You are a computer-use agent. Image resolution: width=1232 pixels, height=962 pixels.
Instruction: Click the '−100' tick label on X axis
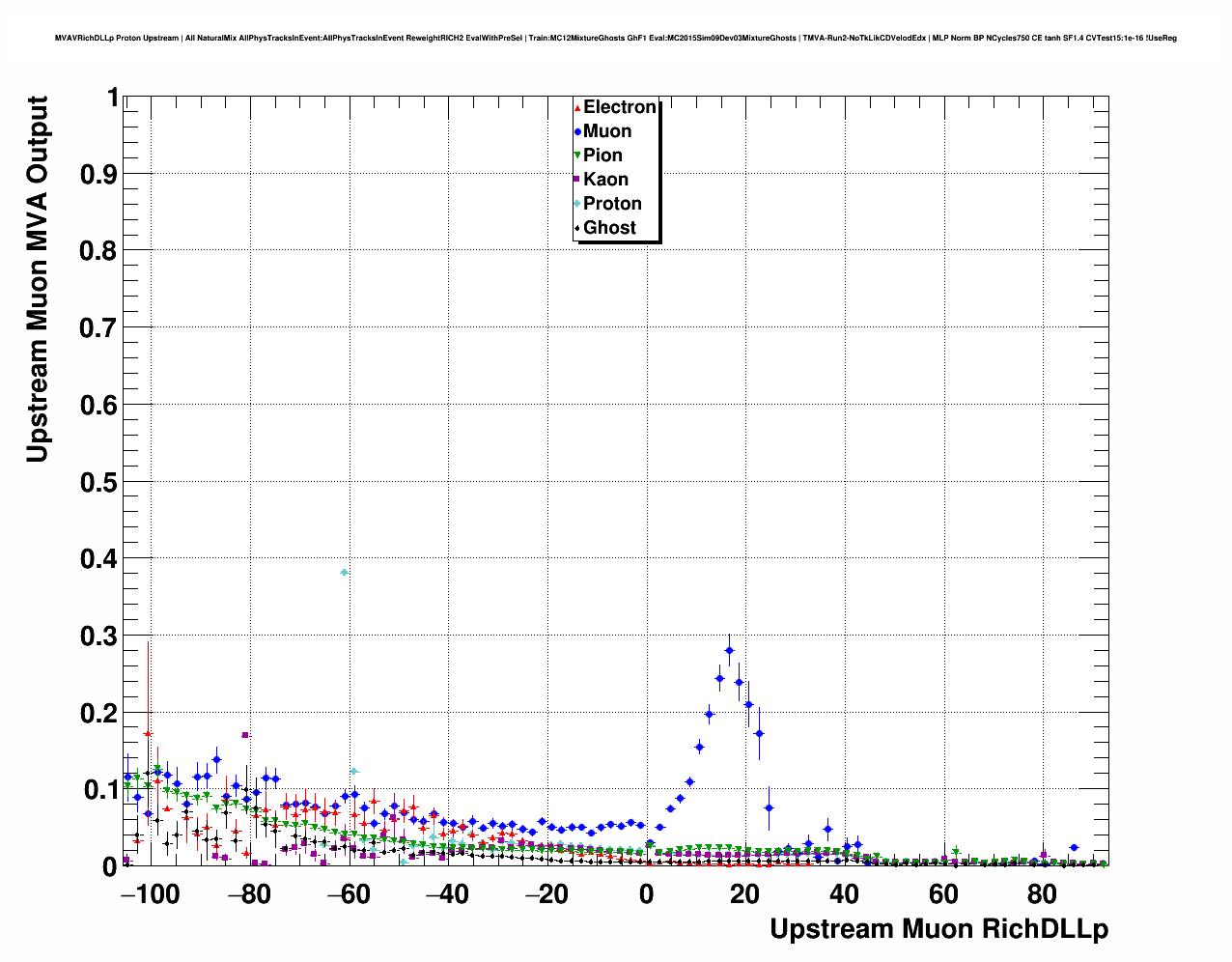point(150,894)
